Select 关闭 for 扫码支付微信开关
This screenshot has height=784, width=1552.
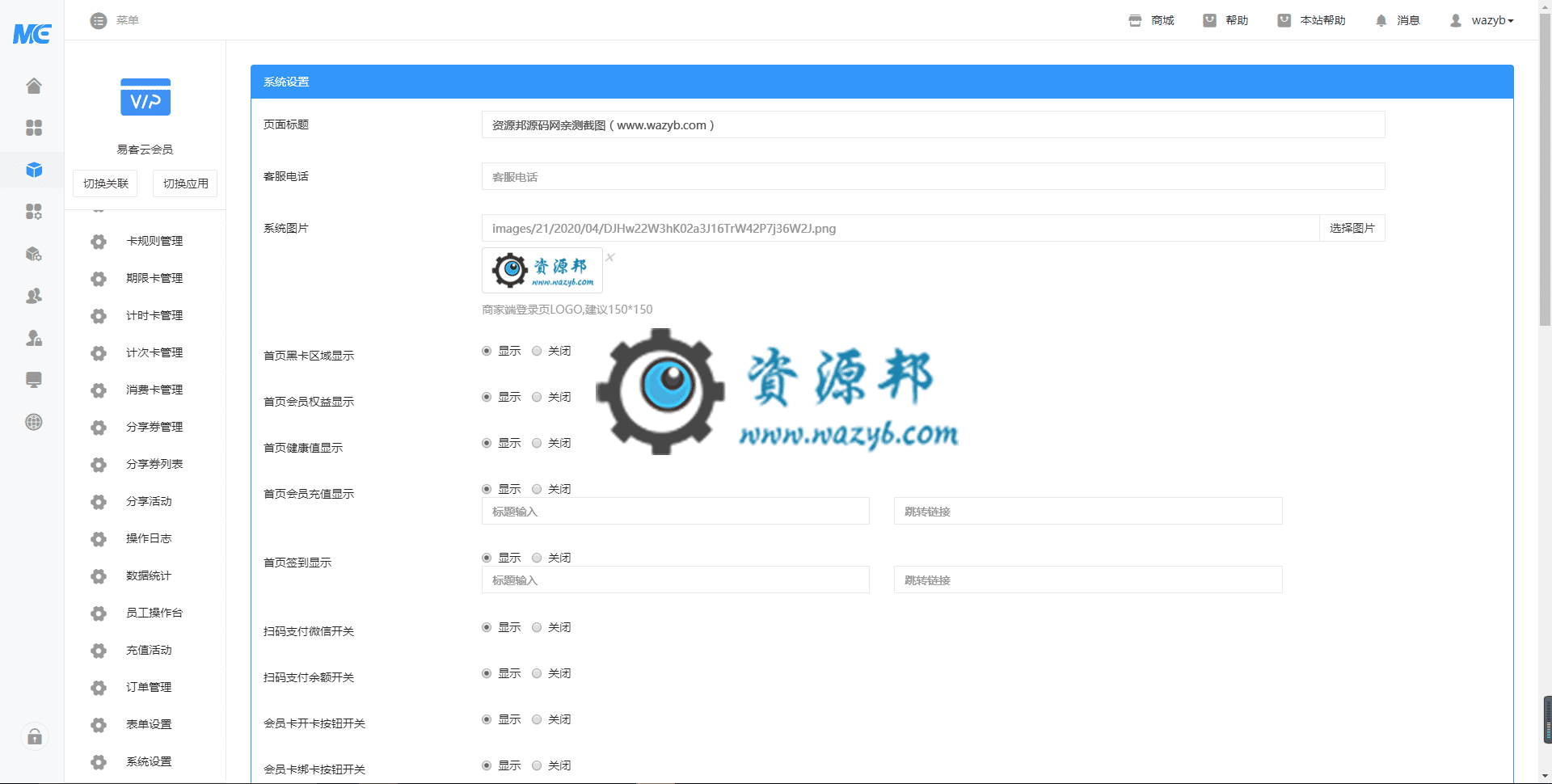tap(537, 627)
